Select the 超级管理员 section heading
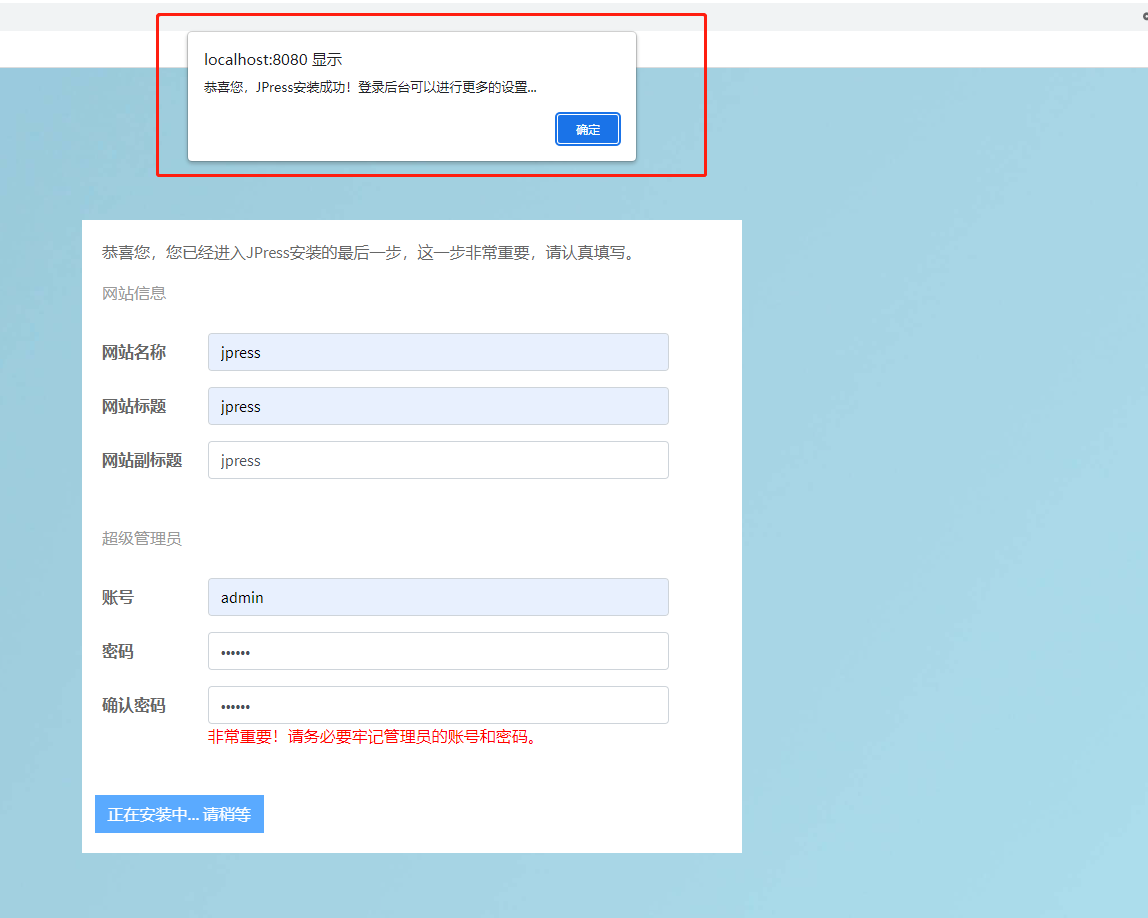 click(141, 539)
